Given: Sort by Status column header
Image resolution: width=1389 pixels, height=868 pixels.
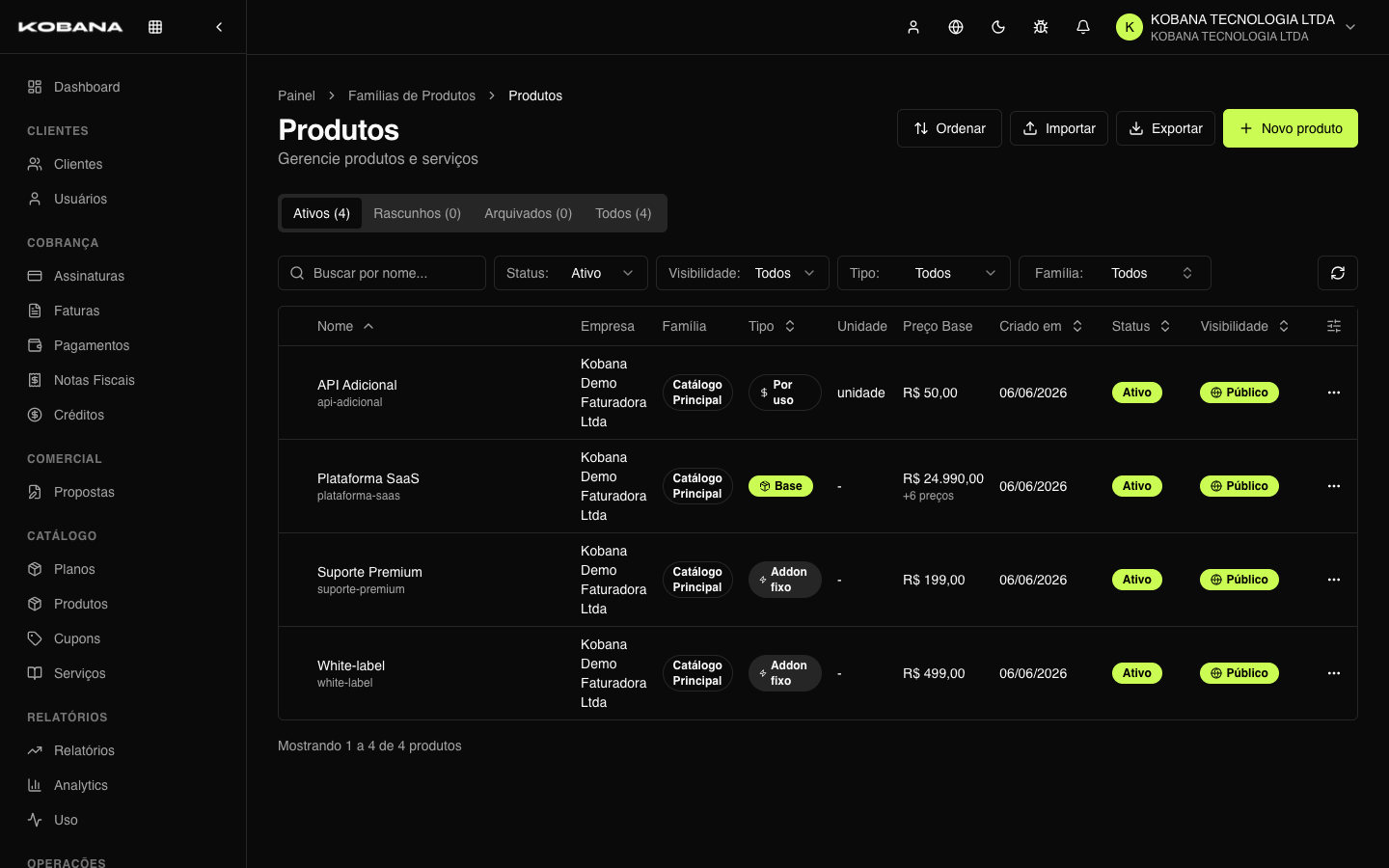Looking at the screenshot, I should (1141, 326).
